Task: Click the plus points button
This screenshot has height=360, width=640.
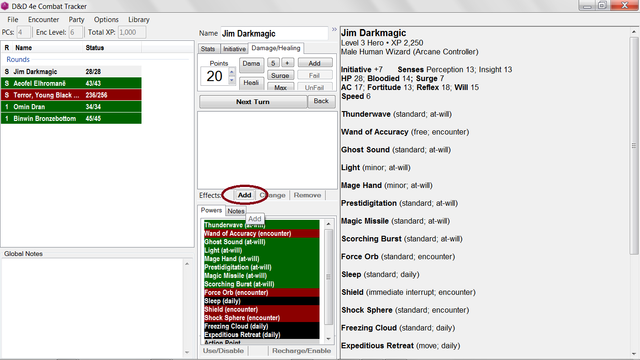Action: click(287, 63)
